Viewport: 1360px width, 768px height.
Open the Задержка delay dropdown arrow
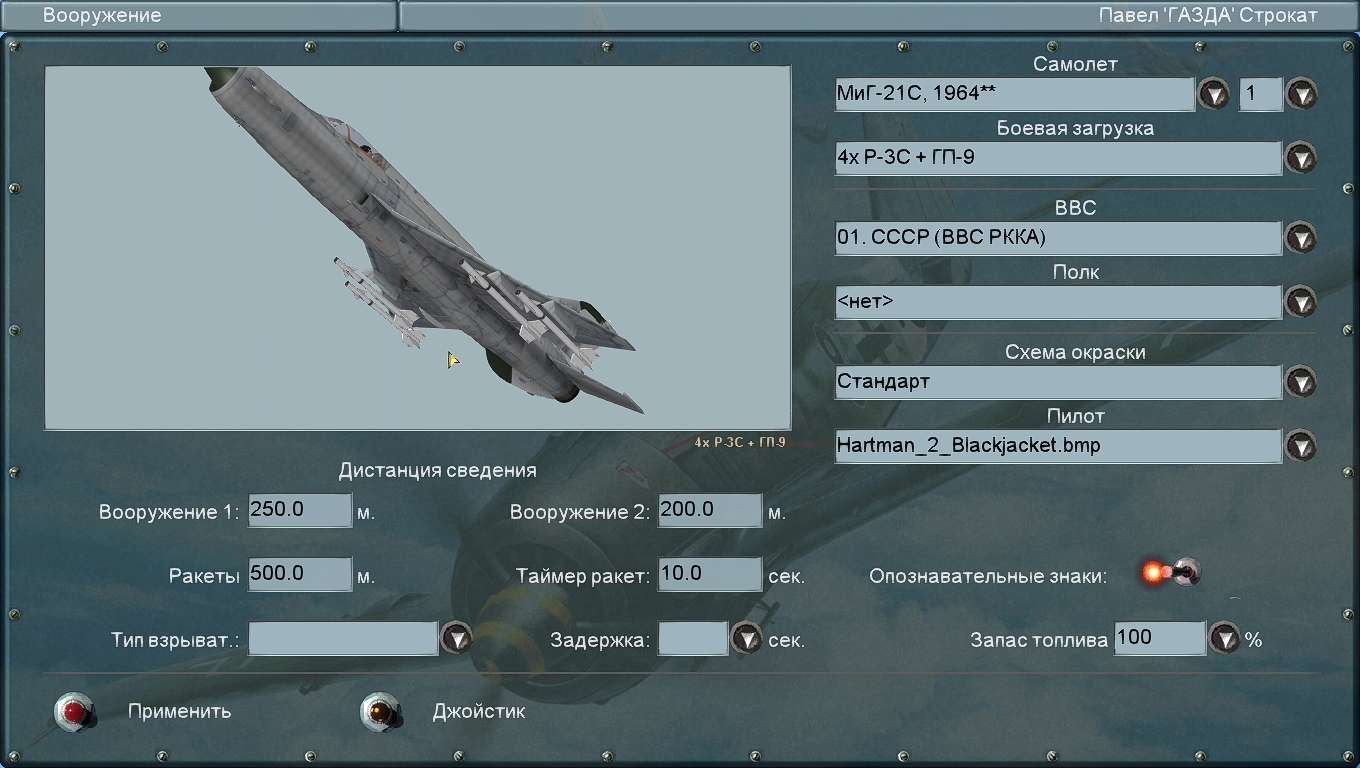click(746, 638)
